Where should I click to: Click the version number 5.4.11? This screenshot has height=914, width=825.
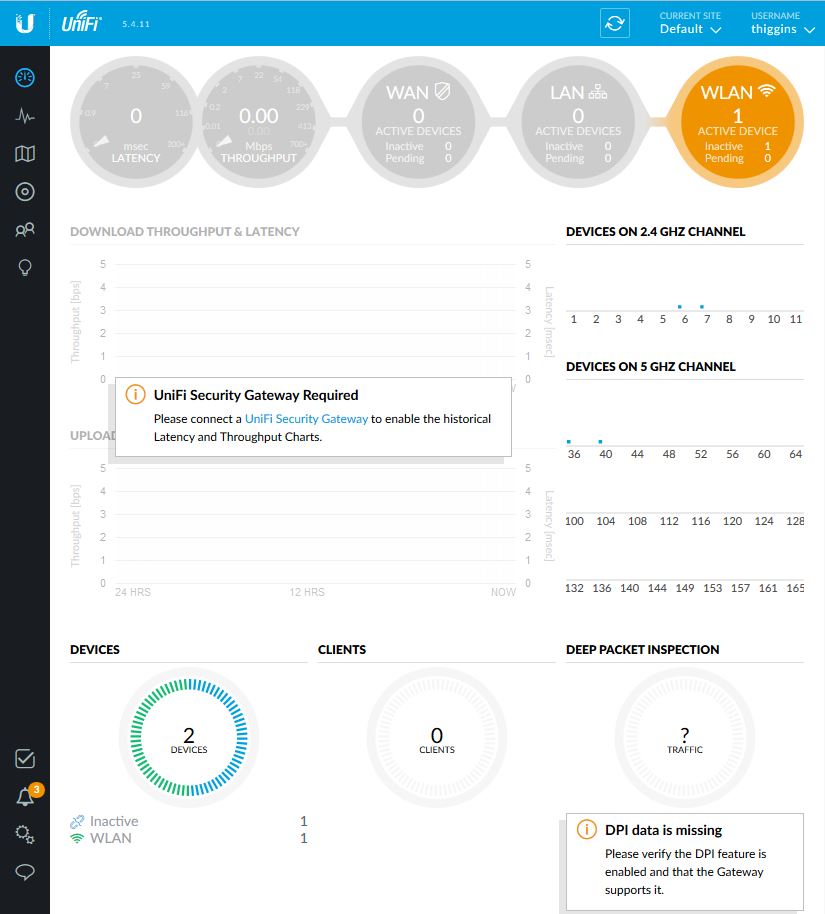coord(136,24)
